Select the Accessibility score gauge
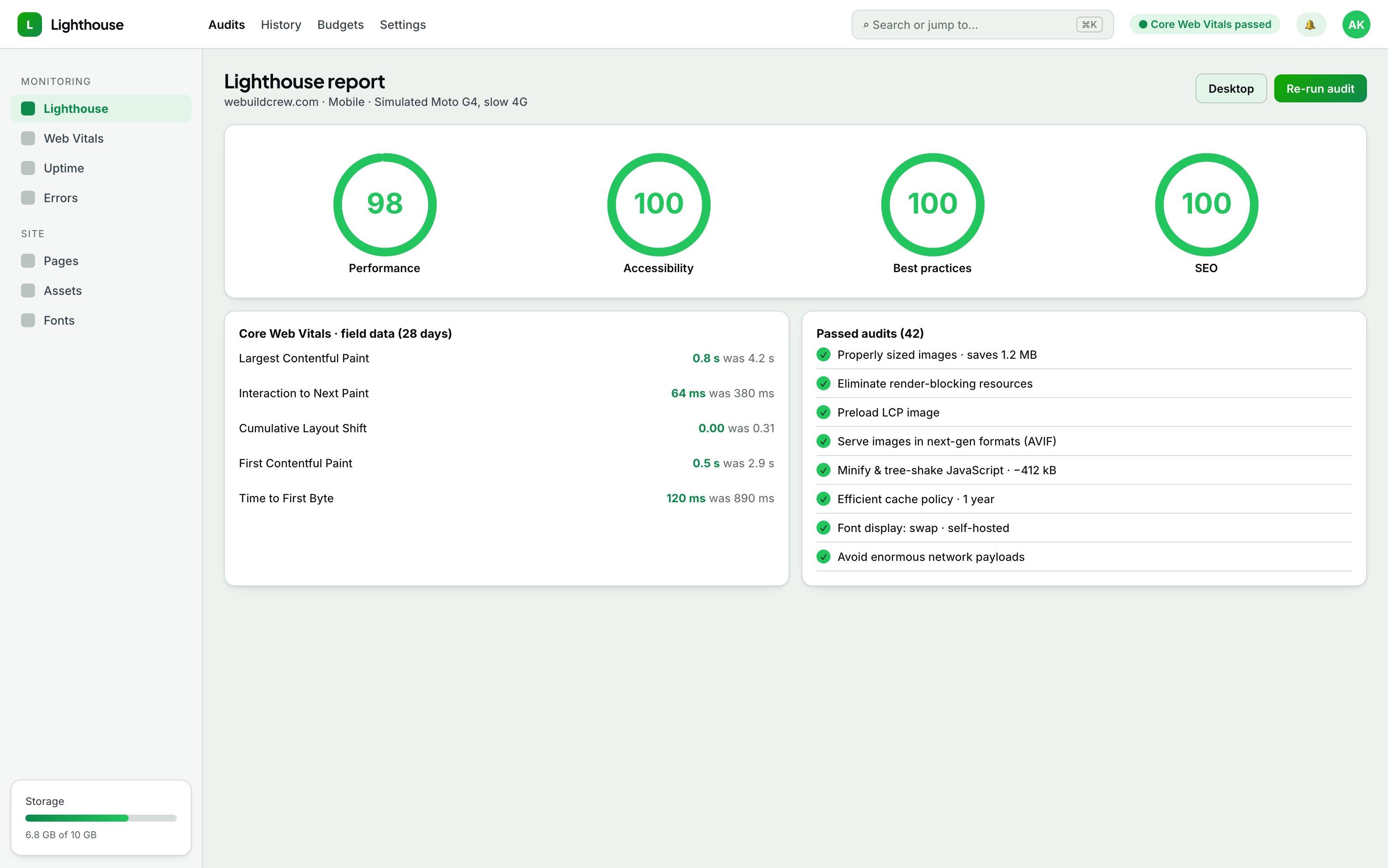 pos(659,204)
